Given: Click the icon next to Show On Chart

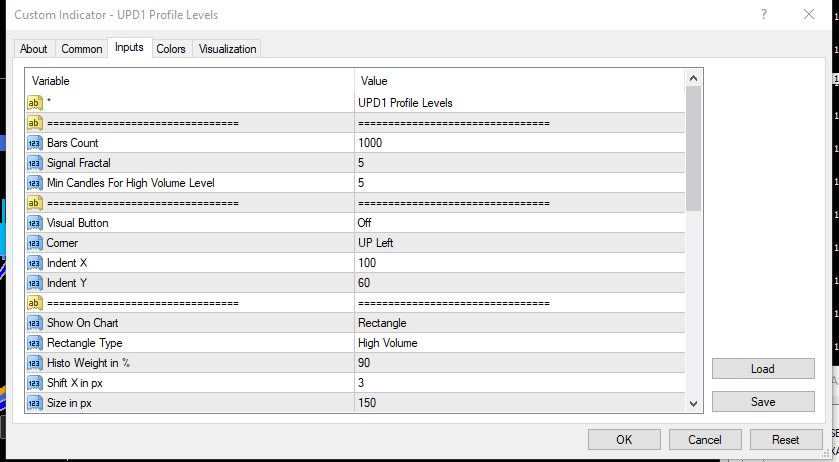Looking at the screenshot, I should point(35,323).
